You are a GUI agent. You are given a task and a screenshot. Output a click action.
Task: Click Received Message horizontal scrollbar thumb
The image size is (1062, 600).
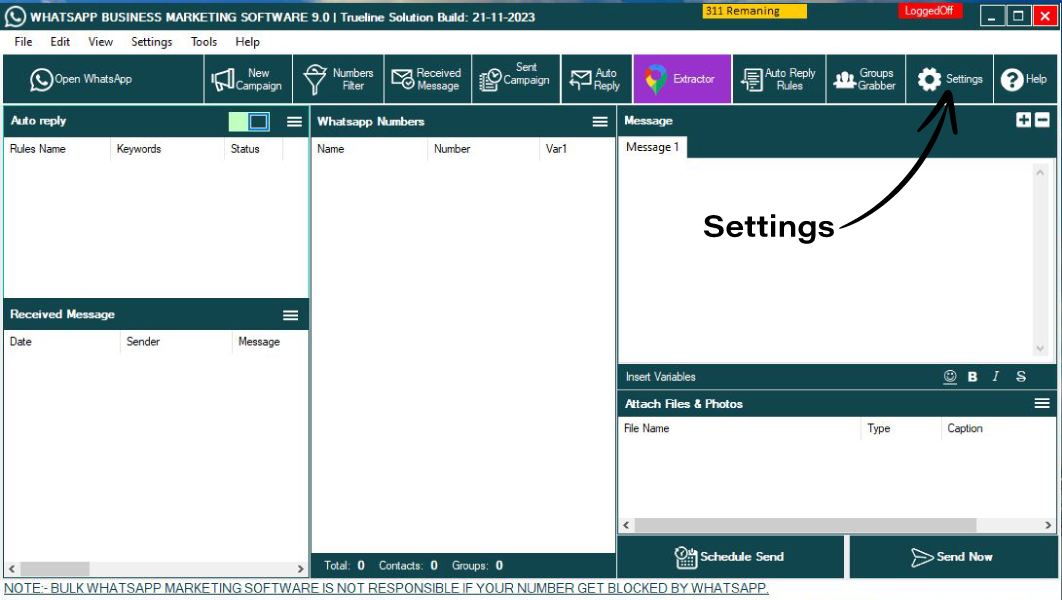pos(54,569)
